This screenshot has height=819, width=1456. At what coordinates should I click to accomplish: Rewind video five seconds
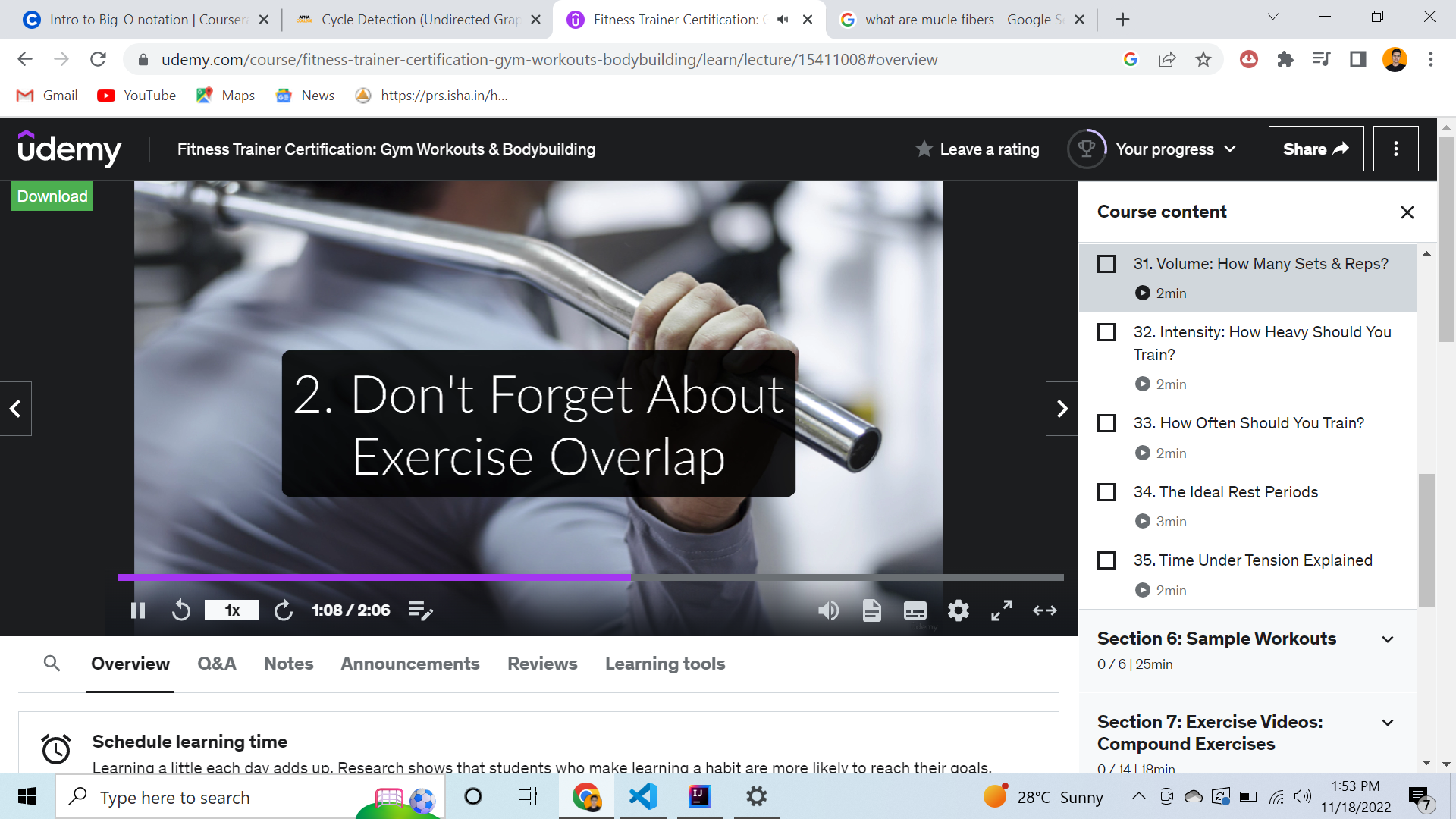(x=180, y=610)
